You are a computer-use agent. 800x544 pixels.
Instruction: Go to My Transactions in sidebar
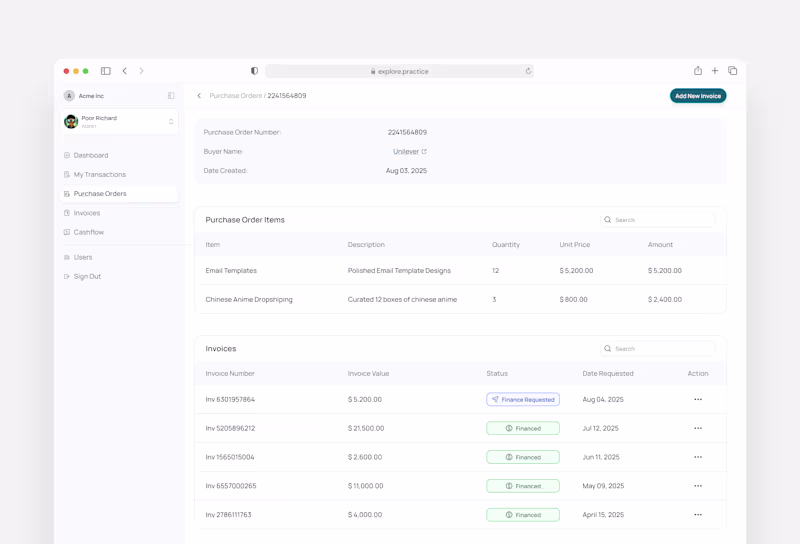[x=99, y=175]
